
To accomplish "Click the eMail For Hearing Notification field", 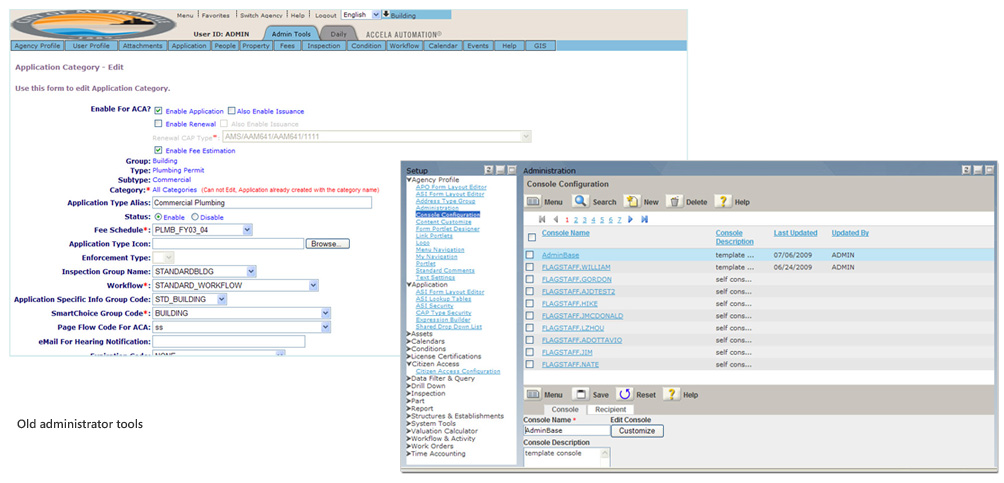I will coord(229,341).
